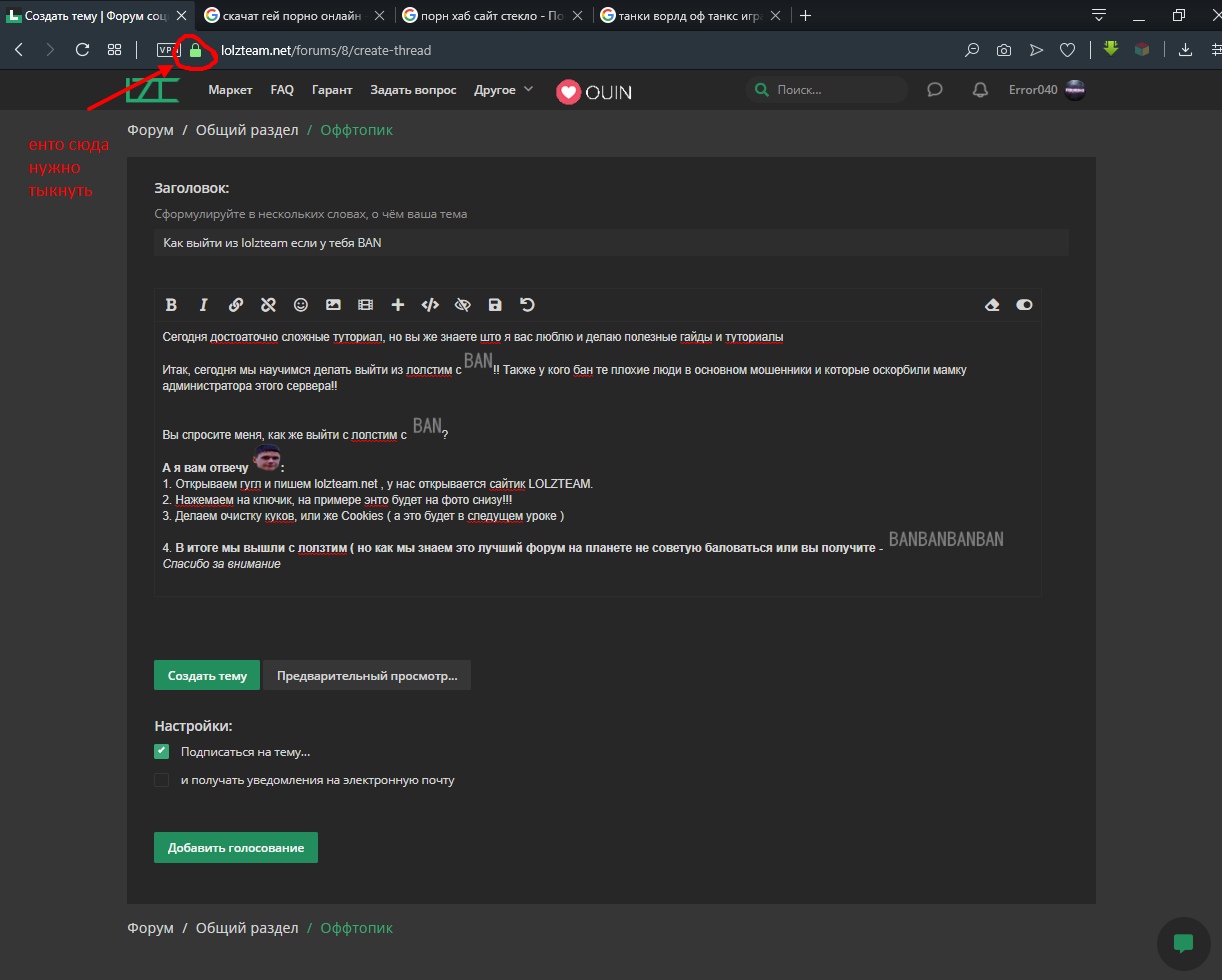Add hidden content with the crossed-eye icon
This screenshot has height=980, width=1222.
tap(462, 305)
